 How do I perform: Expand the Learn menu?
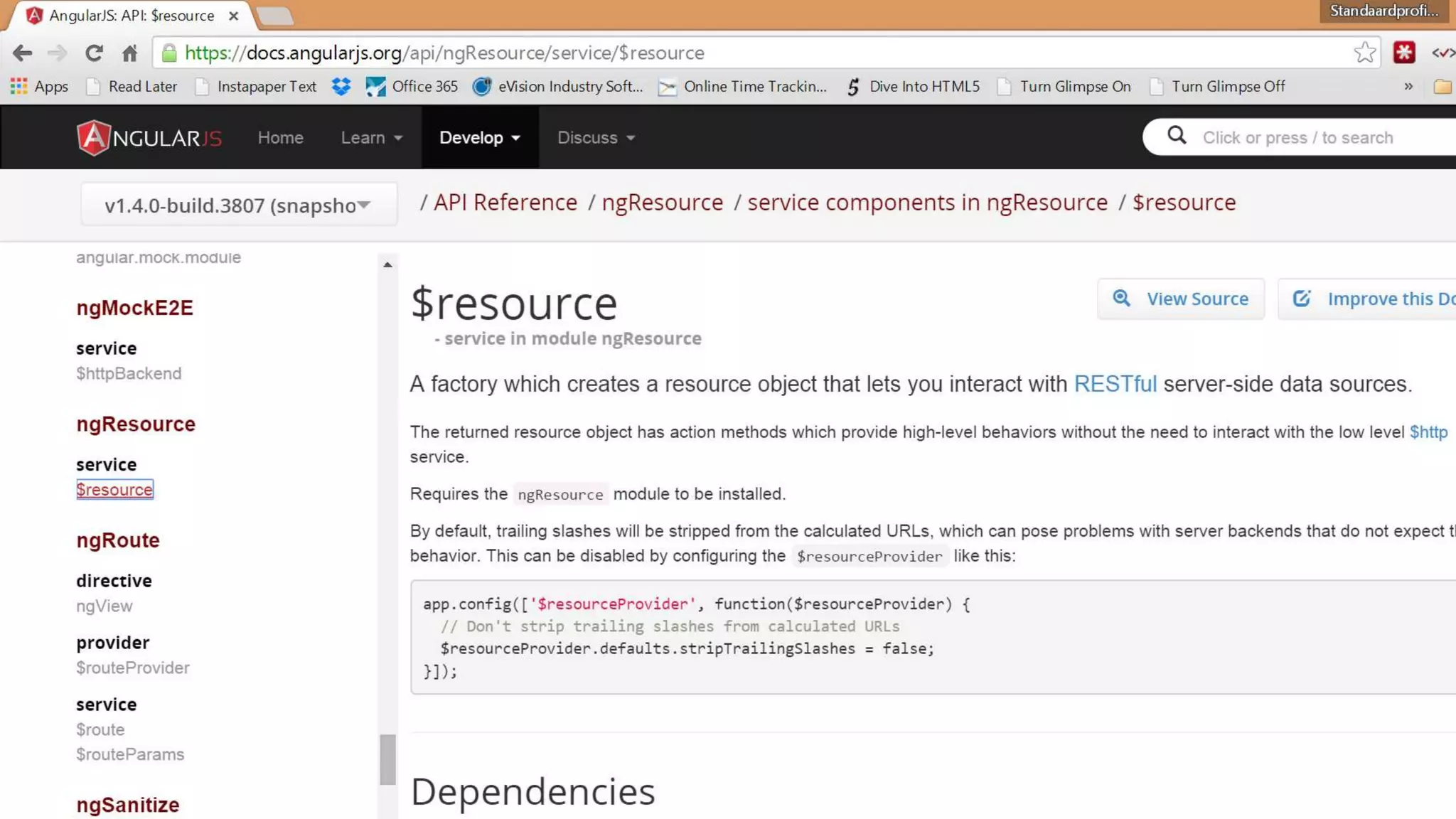pyautogui.click(x=371, y=137)
